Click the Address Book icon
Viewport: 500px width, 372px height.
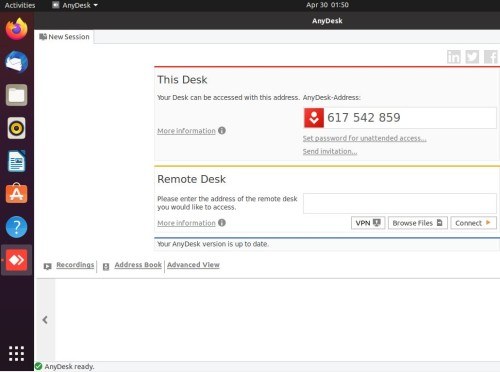point(106,266)
